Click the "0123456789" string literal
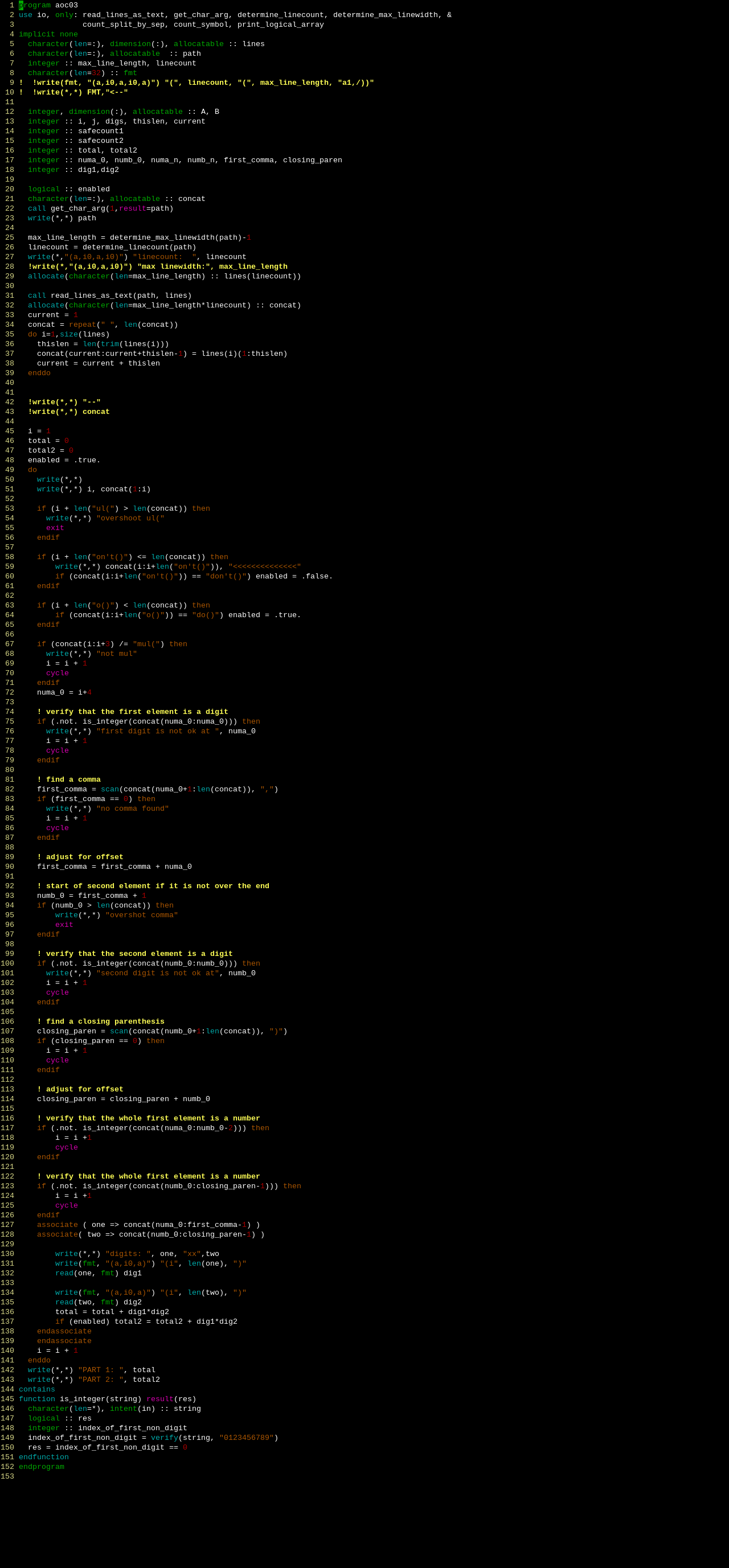 click(247, 1438)
